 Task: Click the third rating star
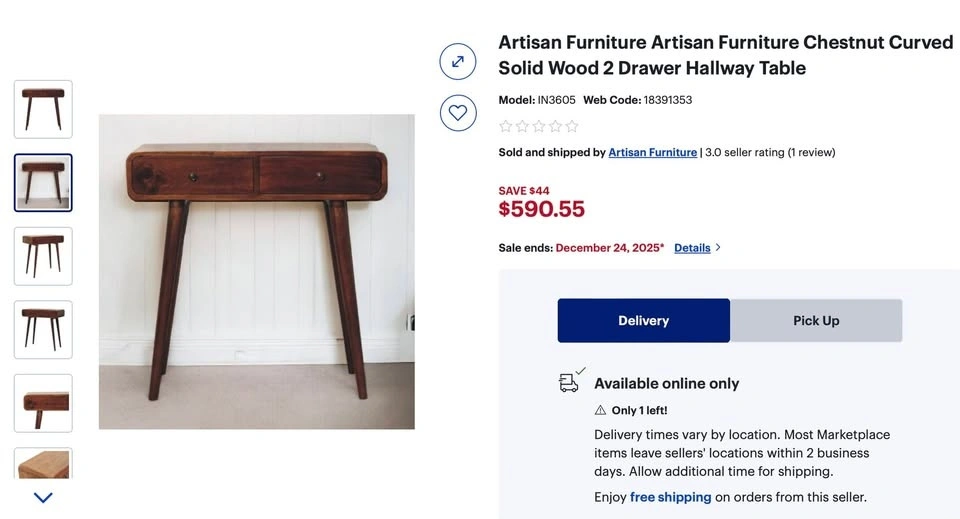539,126
